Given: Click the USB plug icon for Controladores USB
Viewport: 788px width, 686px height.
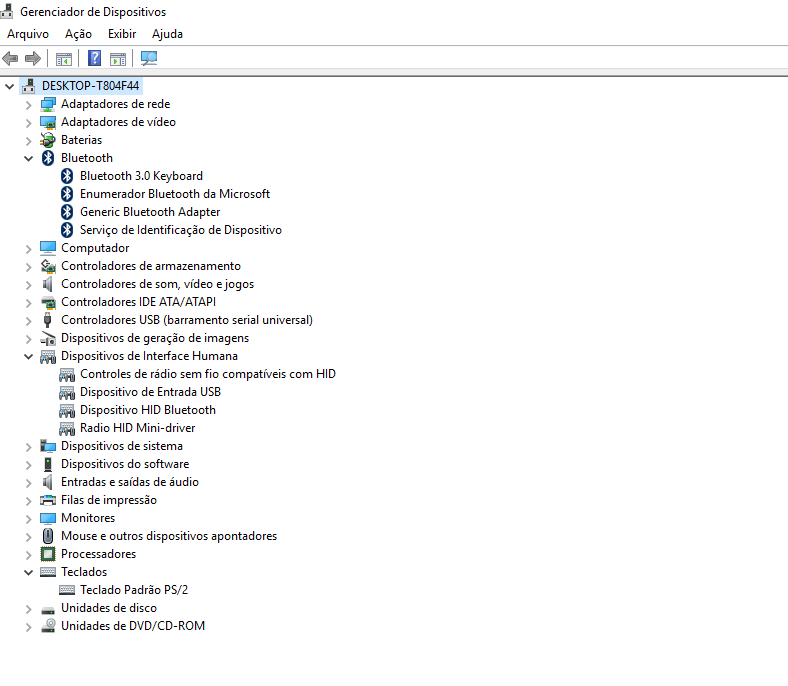Looking at the screenshot, I should click(x=48, y=320).
